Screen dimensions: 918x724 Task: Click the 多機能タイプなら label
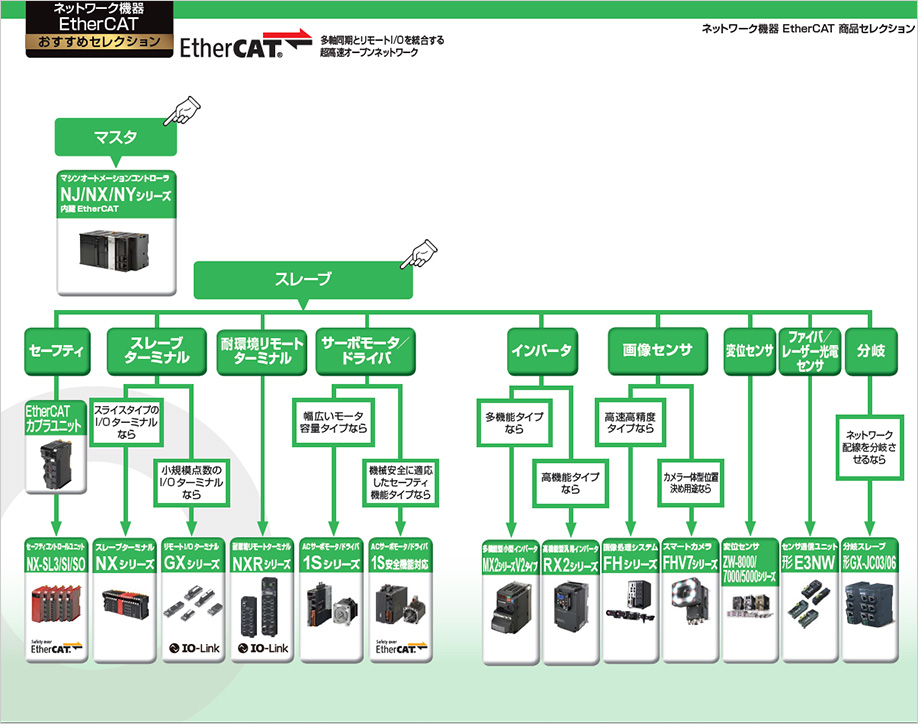(x=514, y=423)
